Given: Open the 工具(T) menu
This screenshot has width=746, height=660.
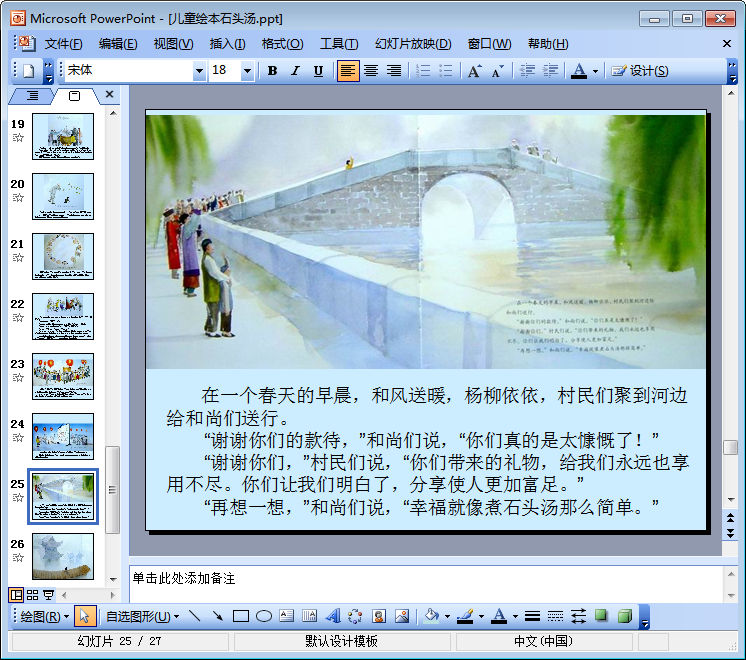Looking at the screenshot, I should tap(339, 44).
